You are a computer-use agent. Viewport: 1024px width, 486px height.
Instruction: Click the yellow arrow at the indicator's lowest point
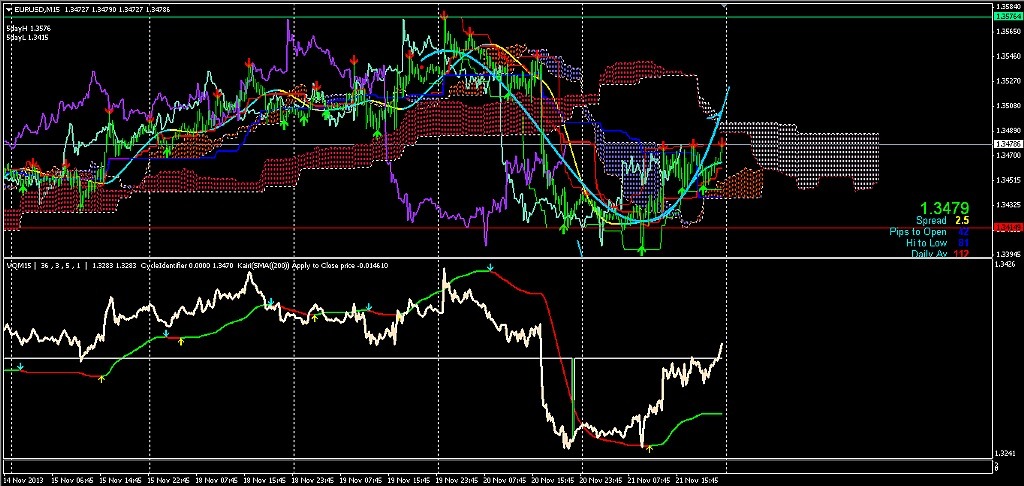pyautogui.click(x=649, y=448)
